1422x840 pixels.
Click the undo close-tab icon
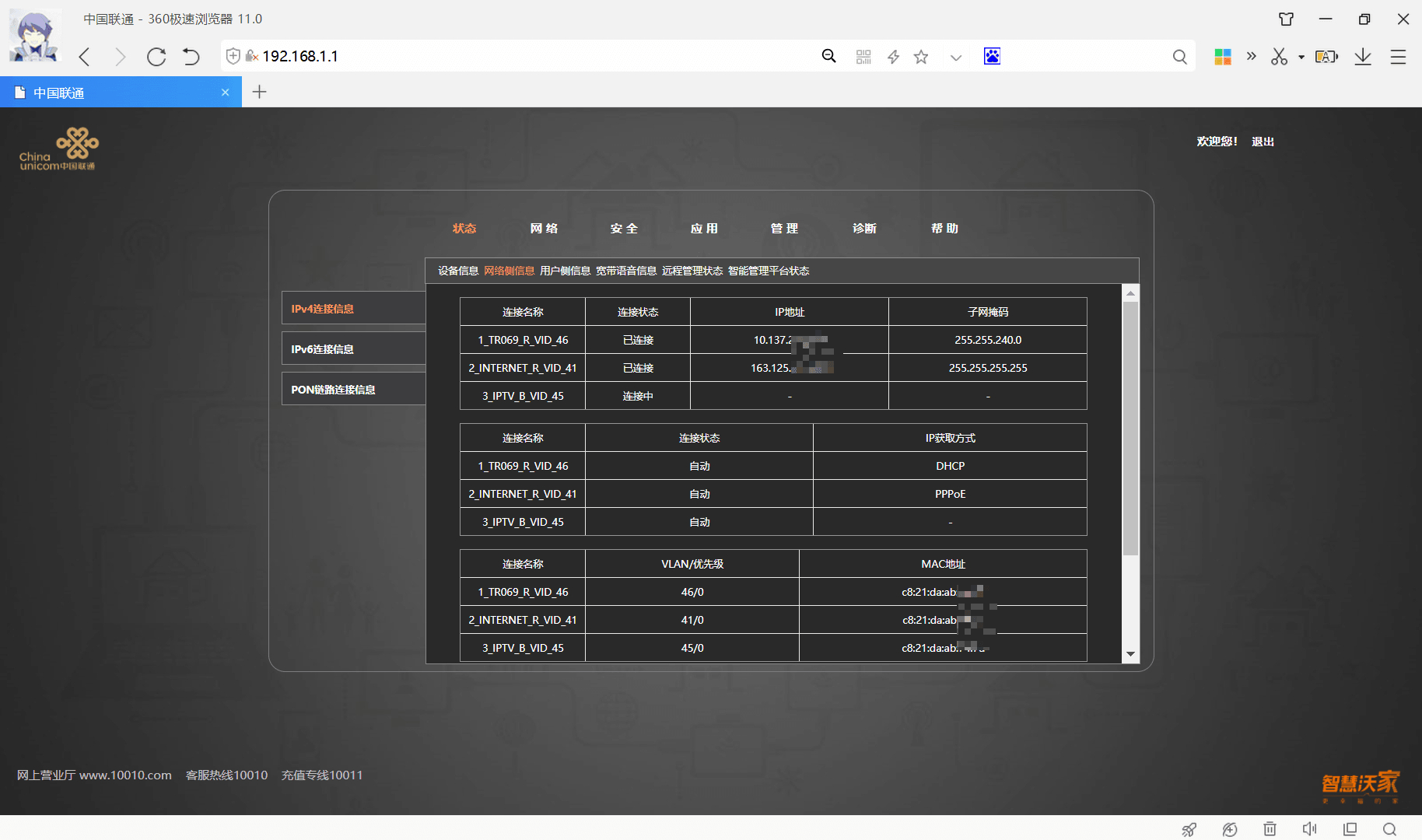click(191, 57)
